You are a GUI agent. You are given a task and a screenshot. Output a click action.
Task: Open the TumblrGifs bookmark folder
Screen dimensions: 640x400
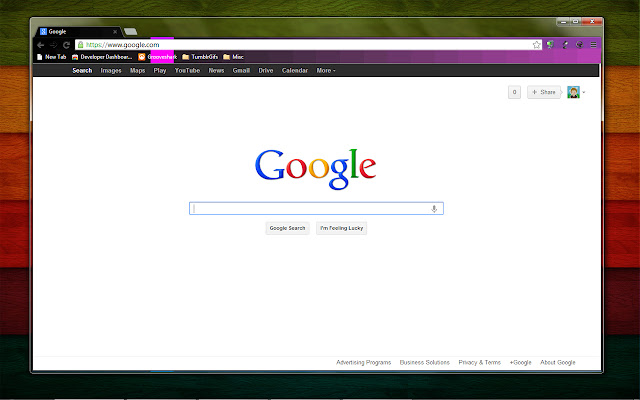point(200,57)
